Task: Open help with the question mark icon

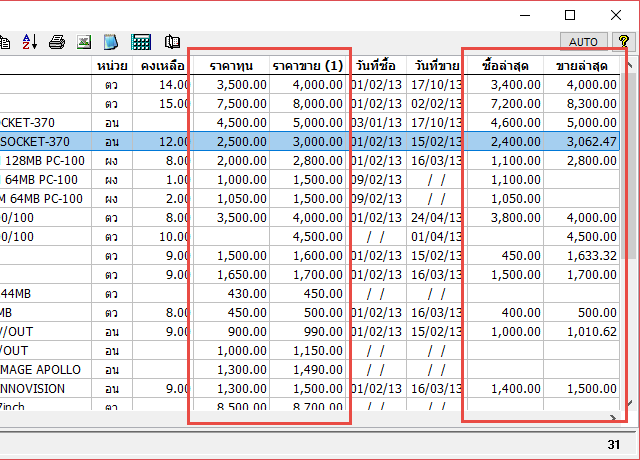Action: click(x=623, y=41)
